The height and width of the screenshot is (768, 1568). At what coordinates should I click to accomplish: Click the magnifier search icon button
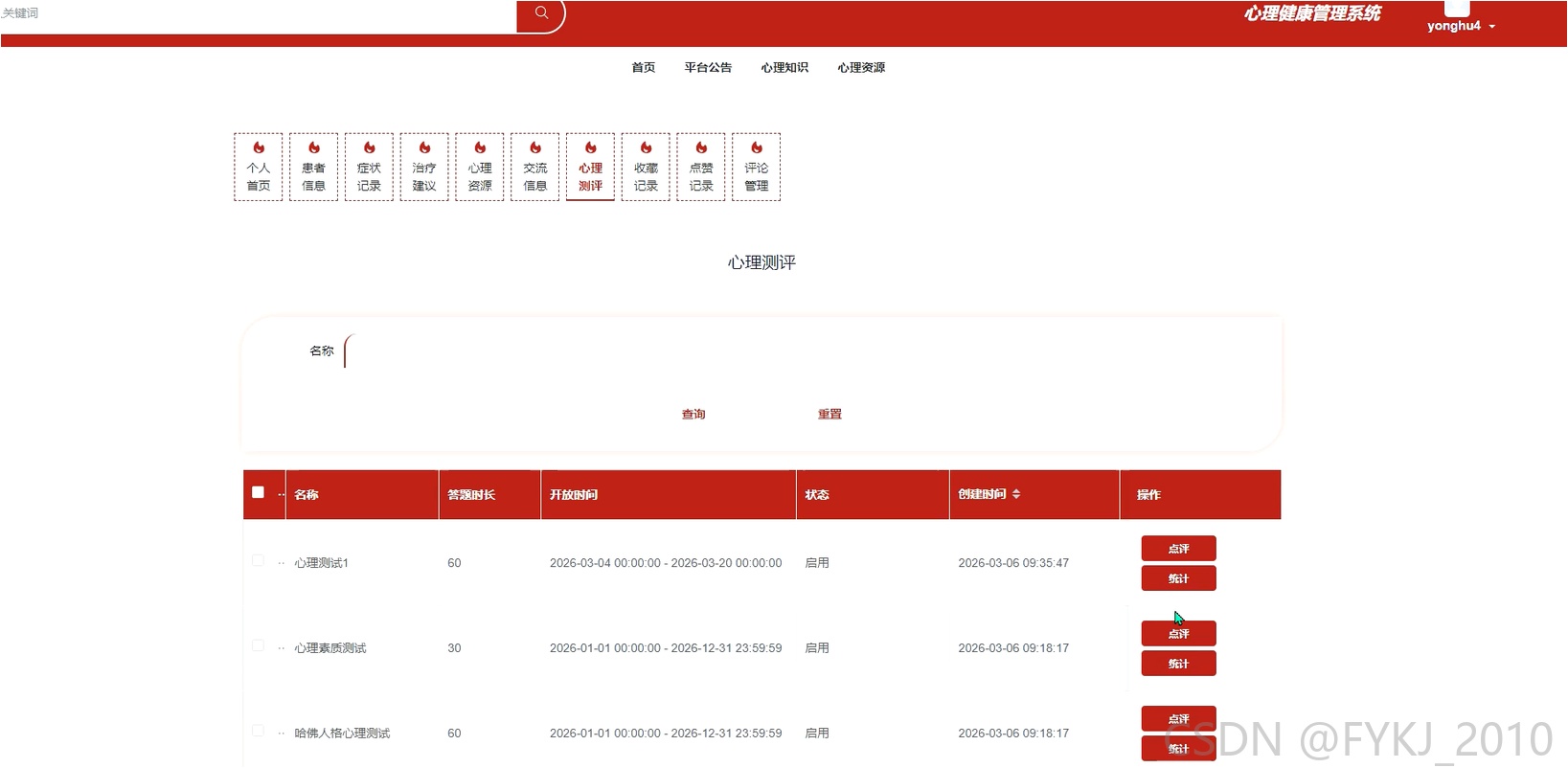[541, 14]
